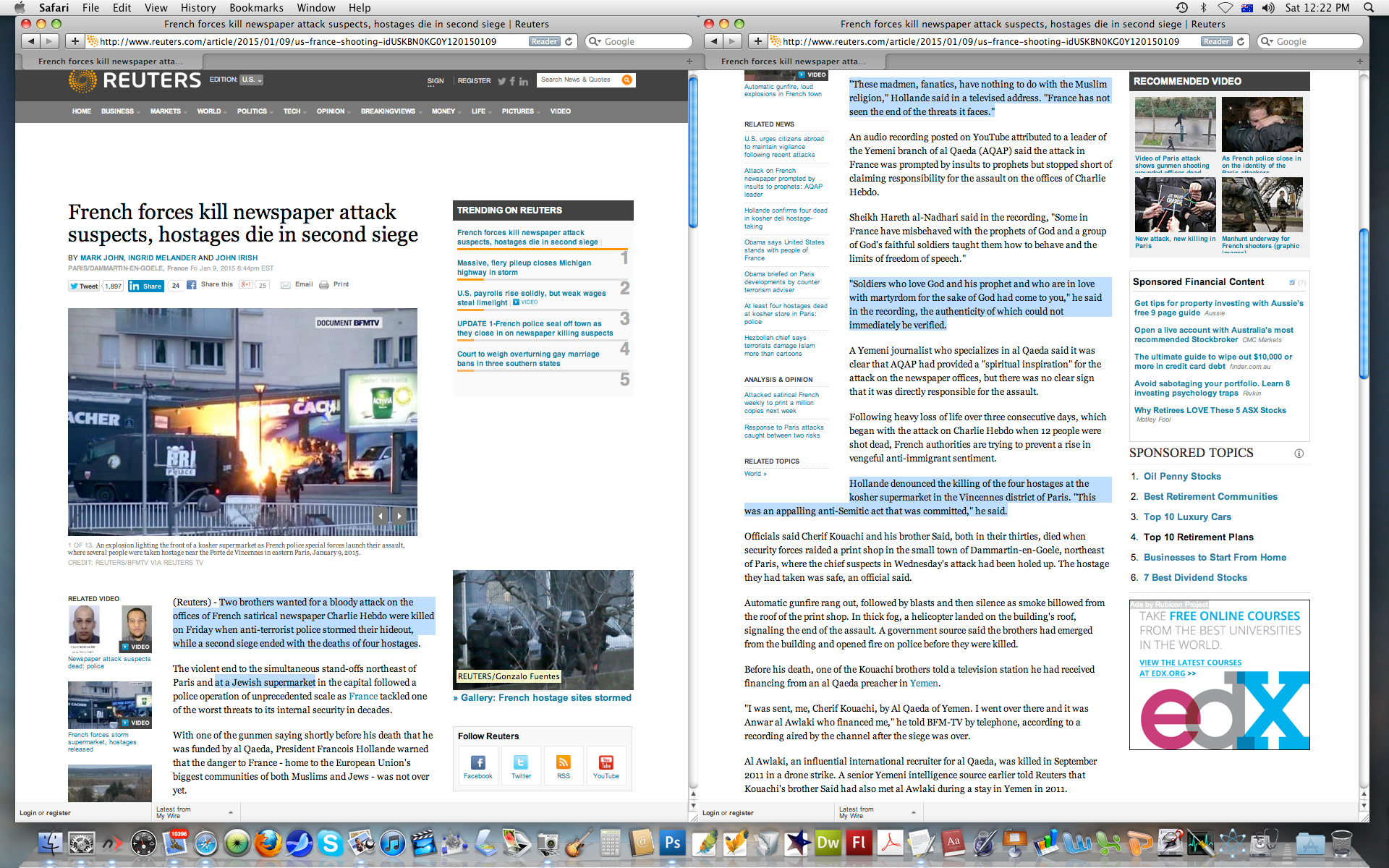
Task: Click add bookmark plus in left window
Action: pyautogui.click(x=75, y=41)
